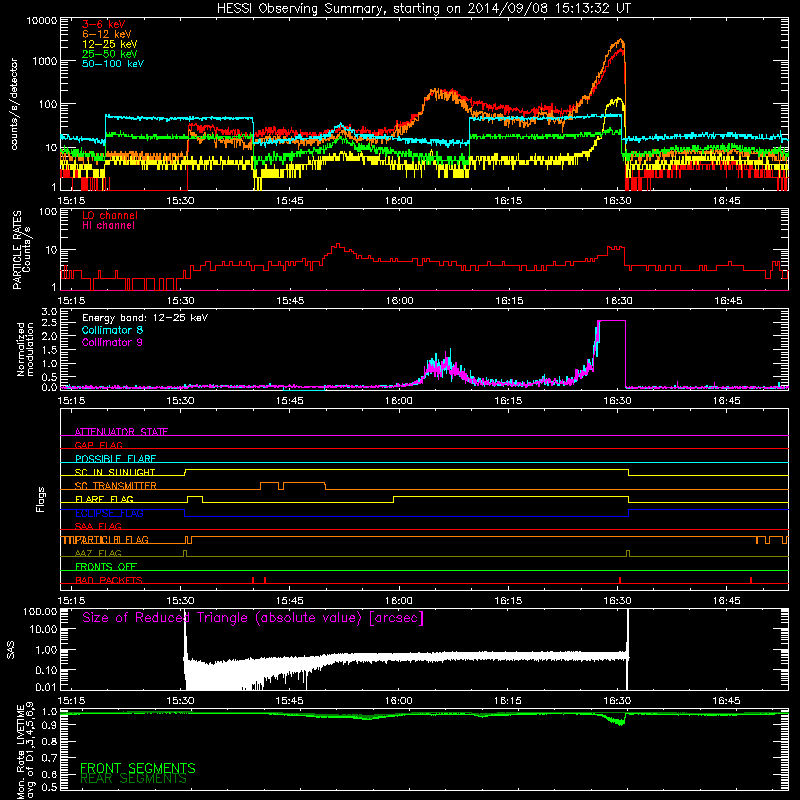Click the 0.7 livetime tick label
The height and width of the screenshot is (800, 800).
tap(49, 757)
